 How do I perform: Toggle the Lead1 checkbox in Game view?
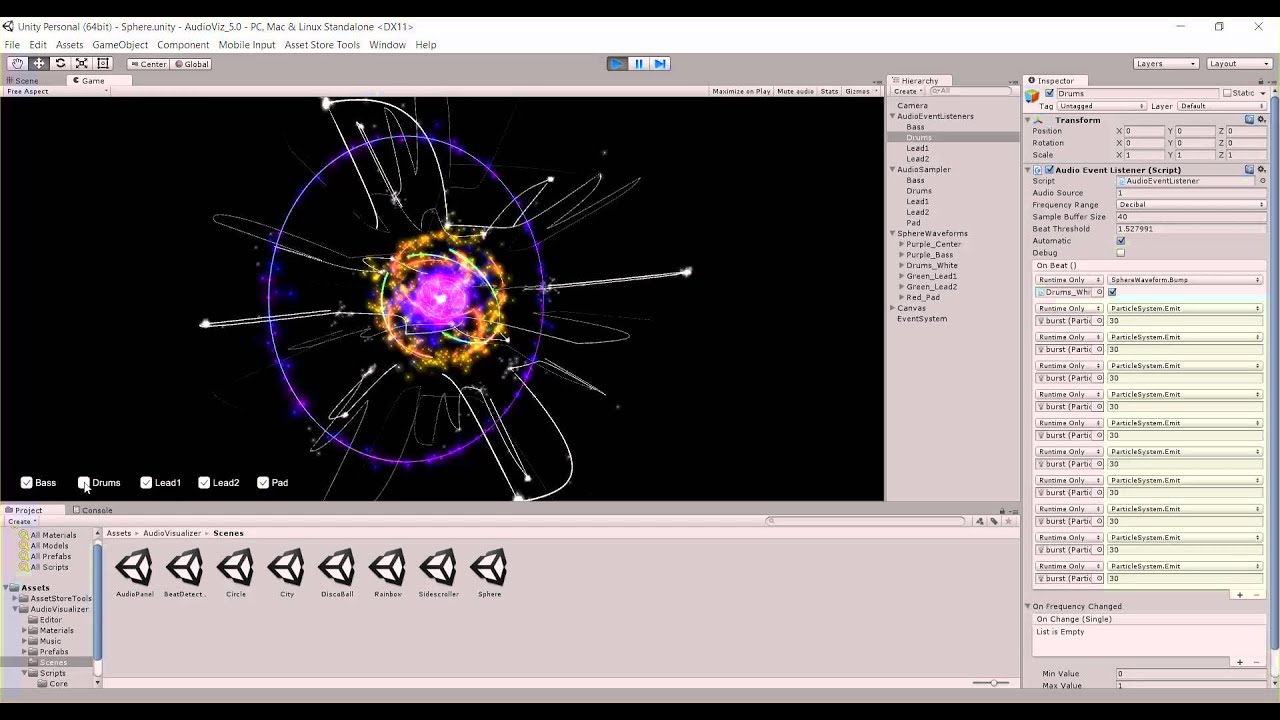click(x=146, y=483)
